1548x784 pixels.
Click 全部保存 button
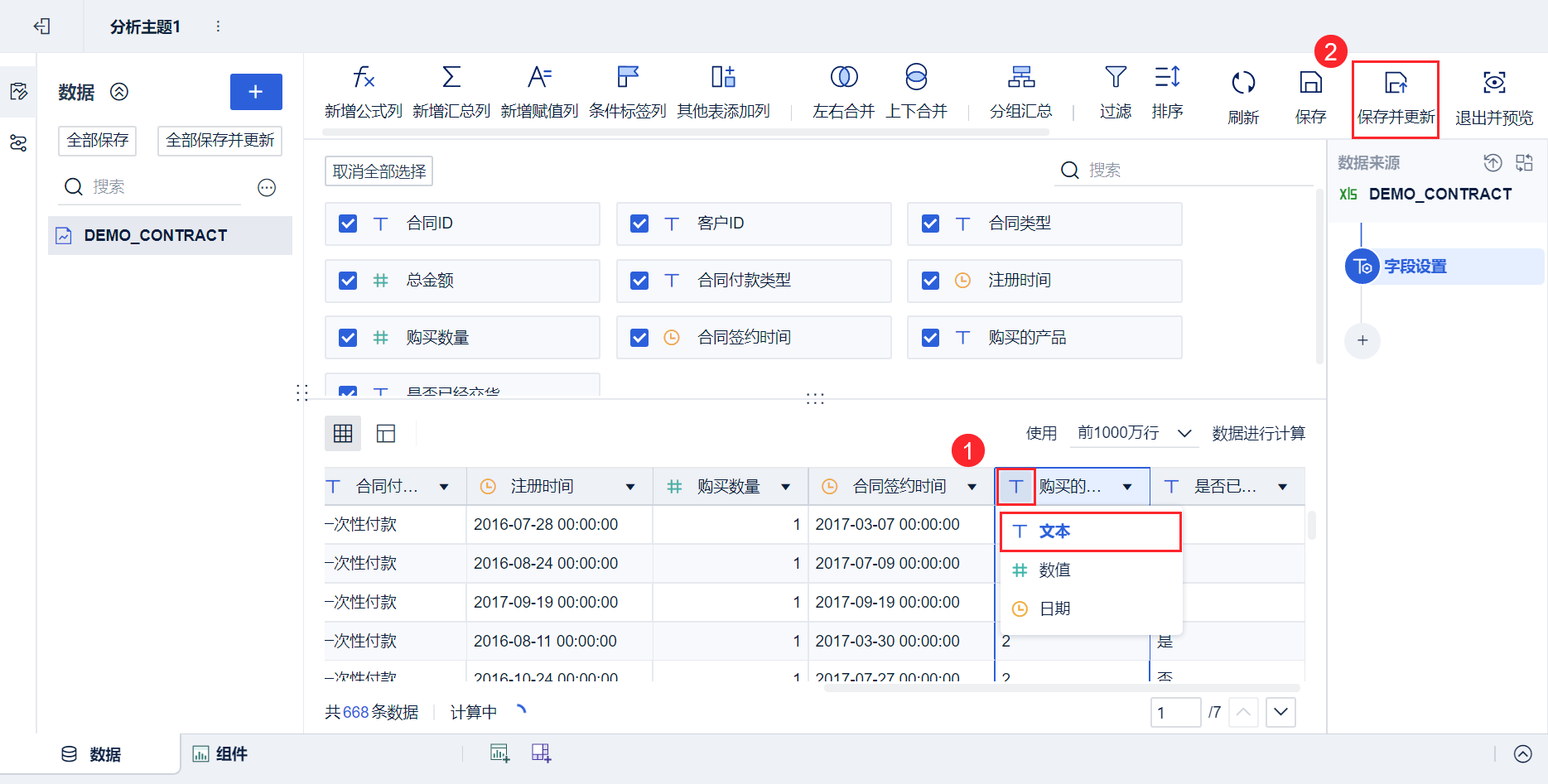(98, 141)
